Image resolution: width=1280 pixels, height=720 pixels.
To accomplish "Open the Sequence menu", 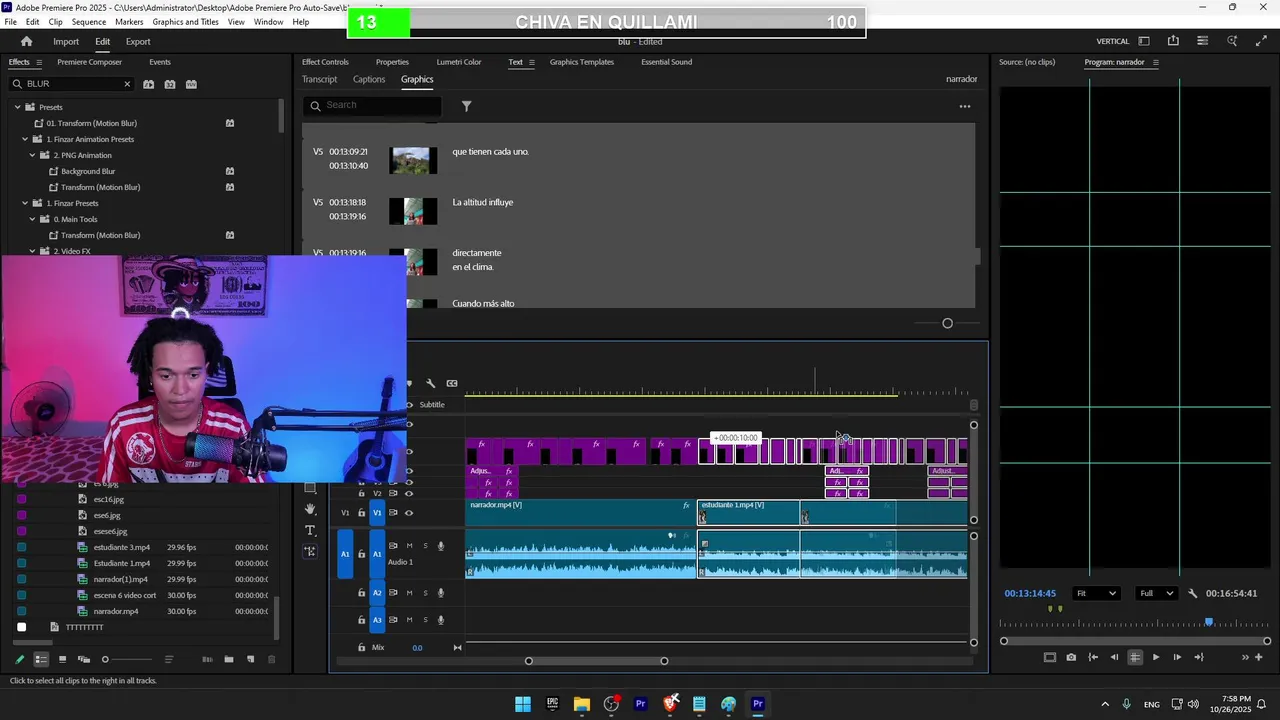I will pos(89,22).
